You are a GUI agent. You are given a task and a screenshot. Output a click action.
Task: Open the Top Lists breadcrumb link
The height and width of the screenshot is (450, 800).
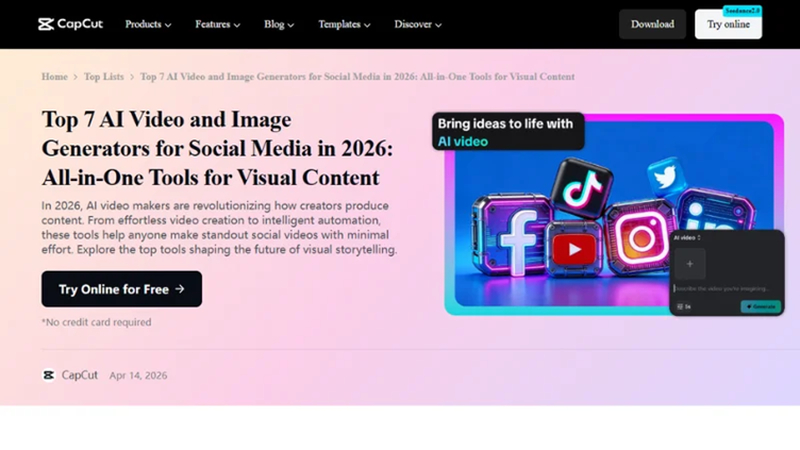104,77
